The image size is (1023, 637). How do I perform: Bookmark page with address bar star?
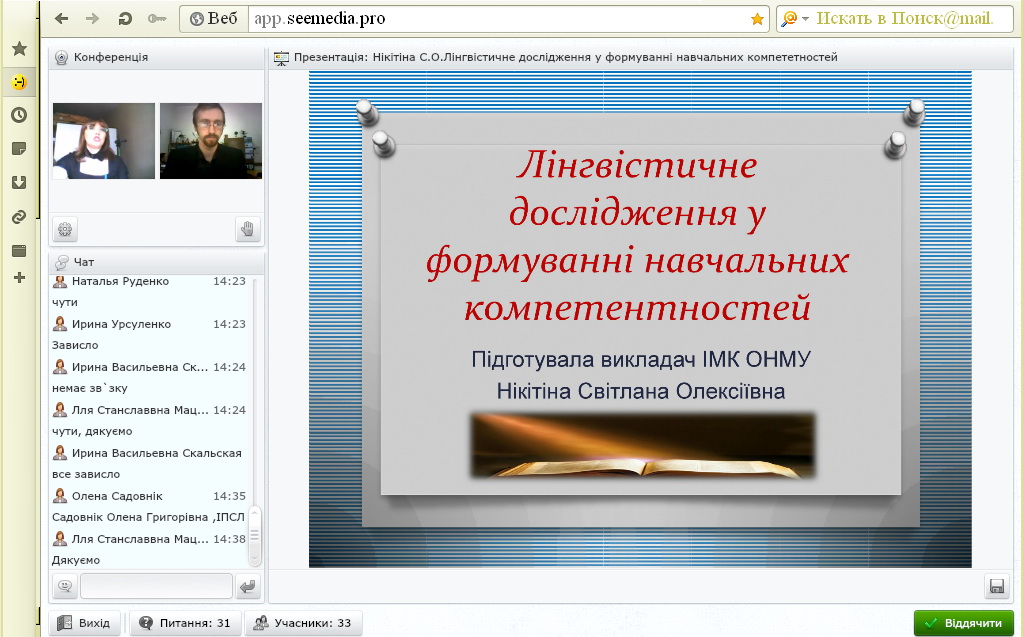[x=757, y=19]
